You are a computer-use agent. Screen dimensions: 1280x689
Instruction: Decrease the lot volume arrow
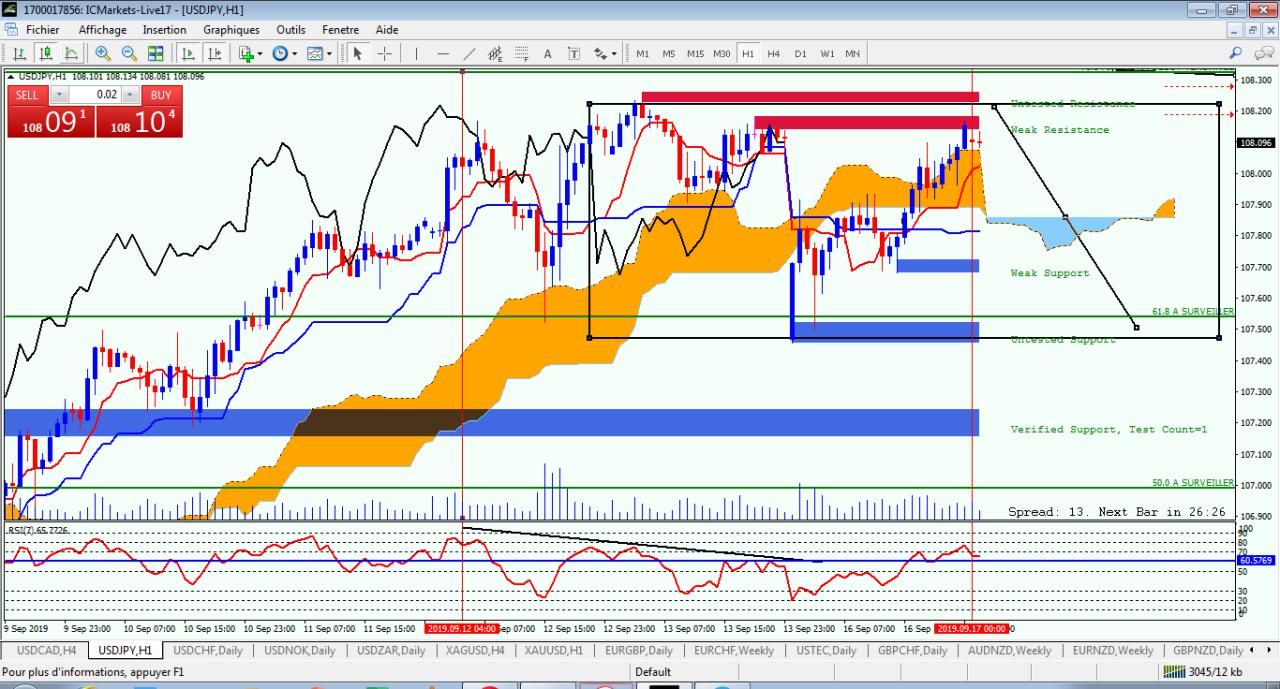[x=59, y=95]
